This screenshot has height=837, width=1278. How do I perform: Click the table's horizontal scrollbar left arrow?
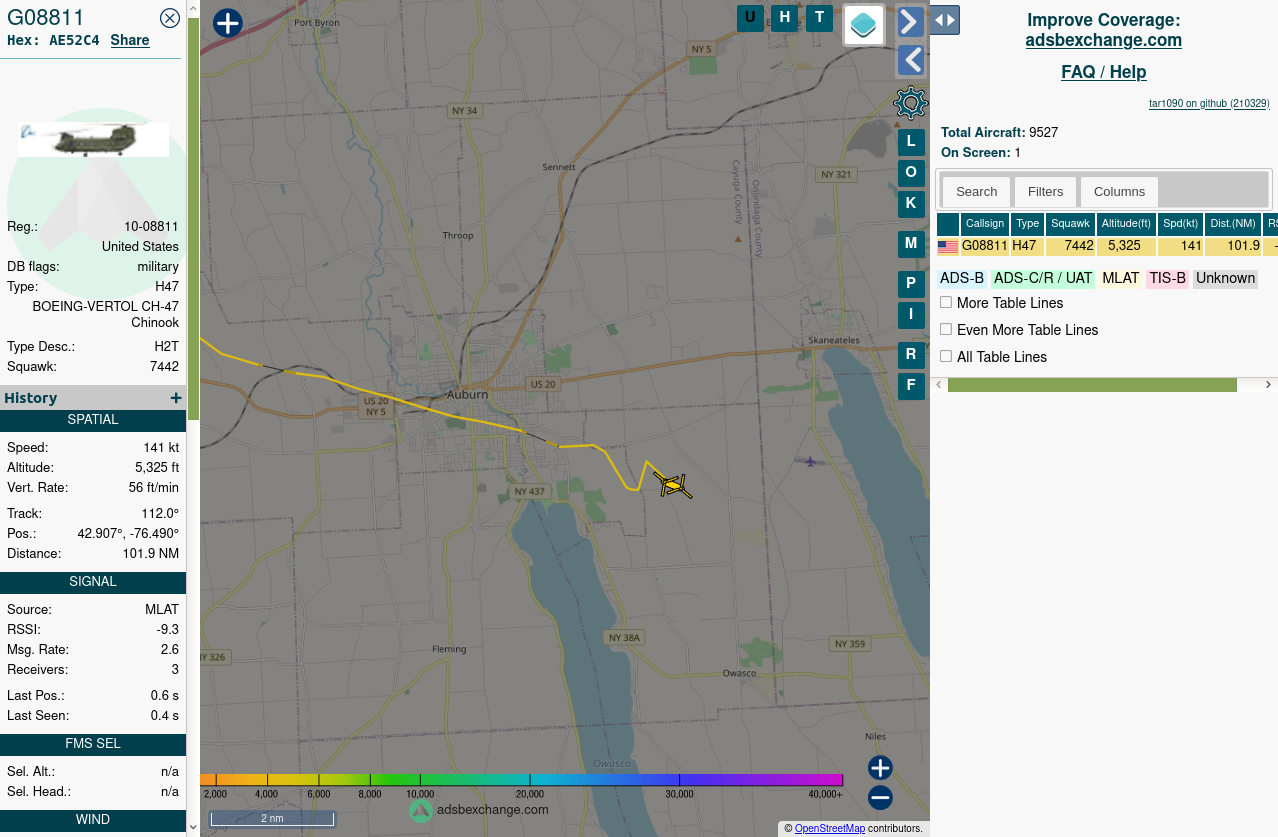tap(938, 385)
